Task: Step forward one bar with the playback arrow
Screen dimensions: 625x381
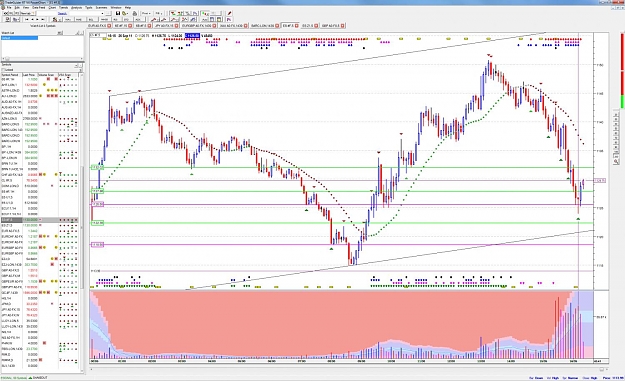Action: coord(37,19)
